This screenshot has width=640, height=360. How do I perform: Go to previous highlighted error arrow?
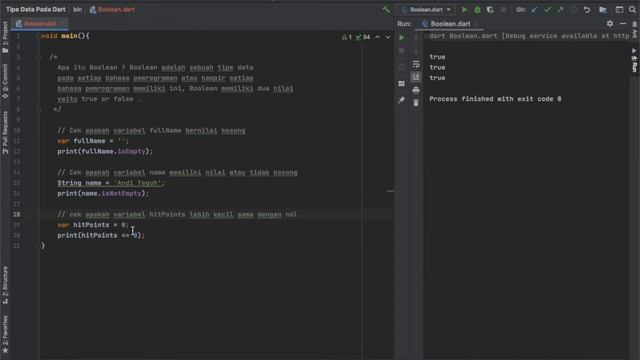pos(378,37)
